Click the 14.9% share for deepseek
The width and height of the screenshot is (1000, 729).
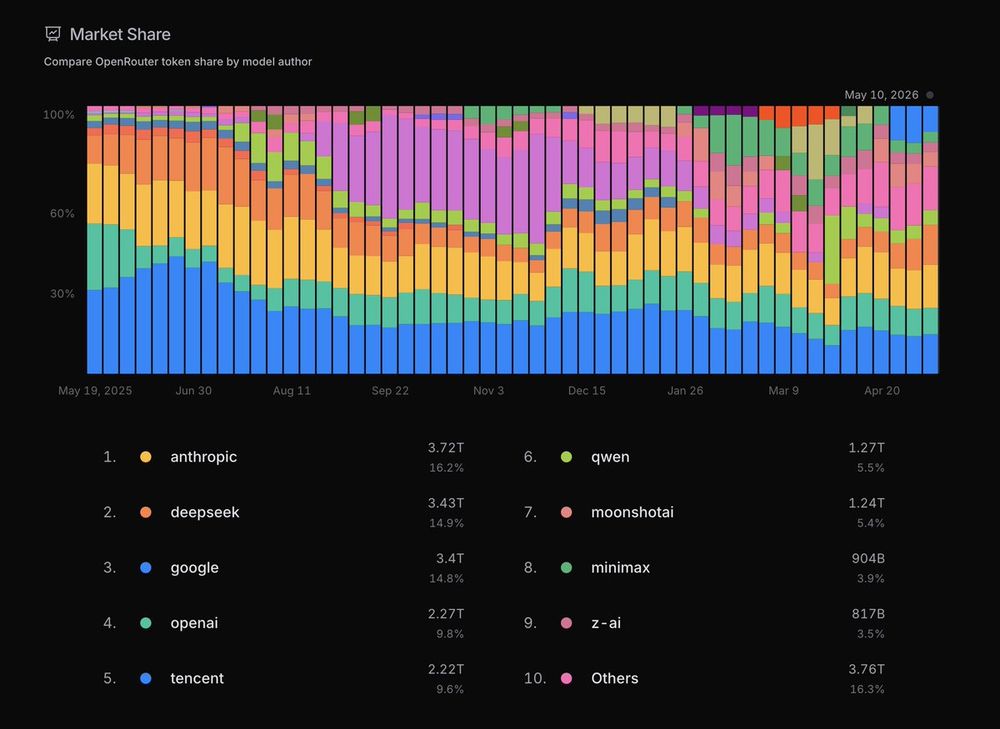[x=446, y=524]
